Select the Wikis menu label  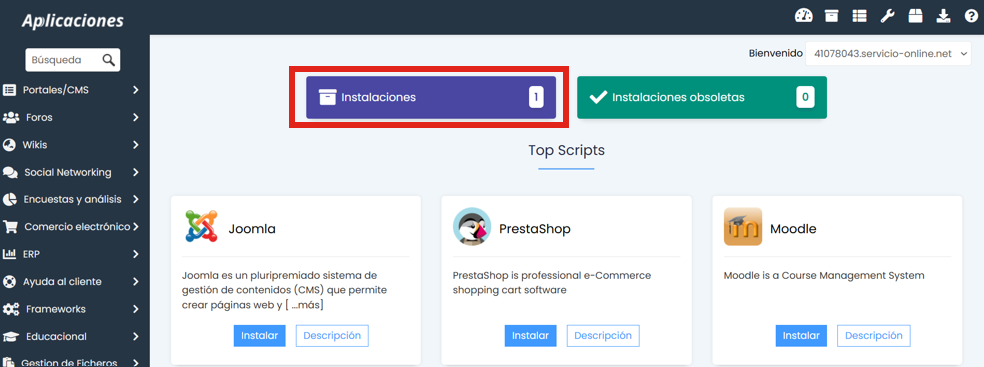(35, 145)
